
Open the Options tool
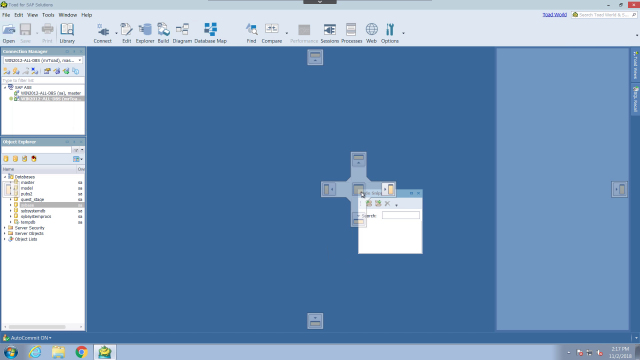[x=390, y=33]
